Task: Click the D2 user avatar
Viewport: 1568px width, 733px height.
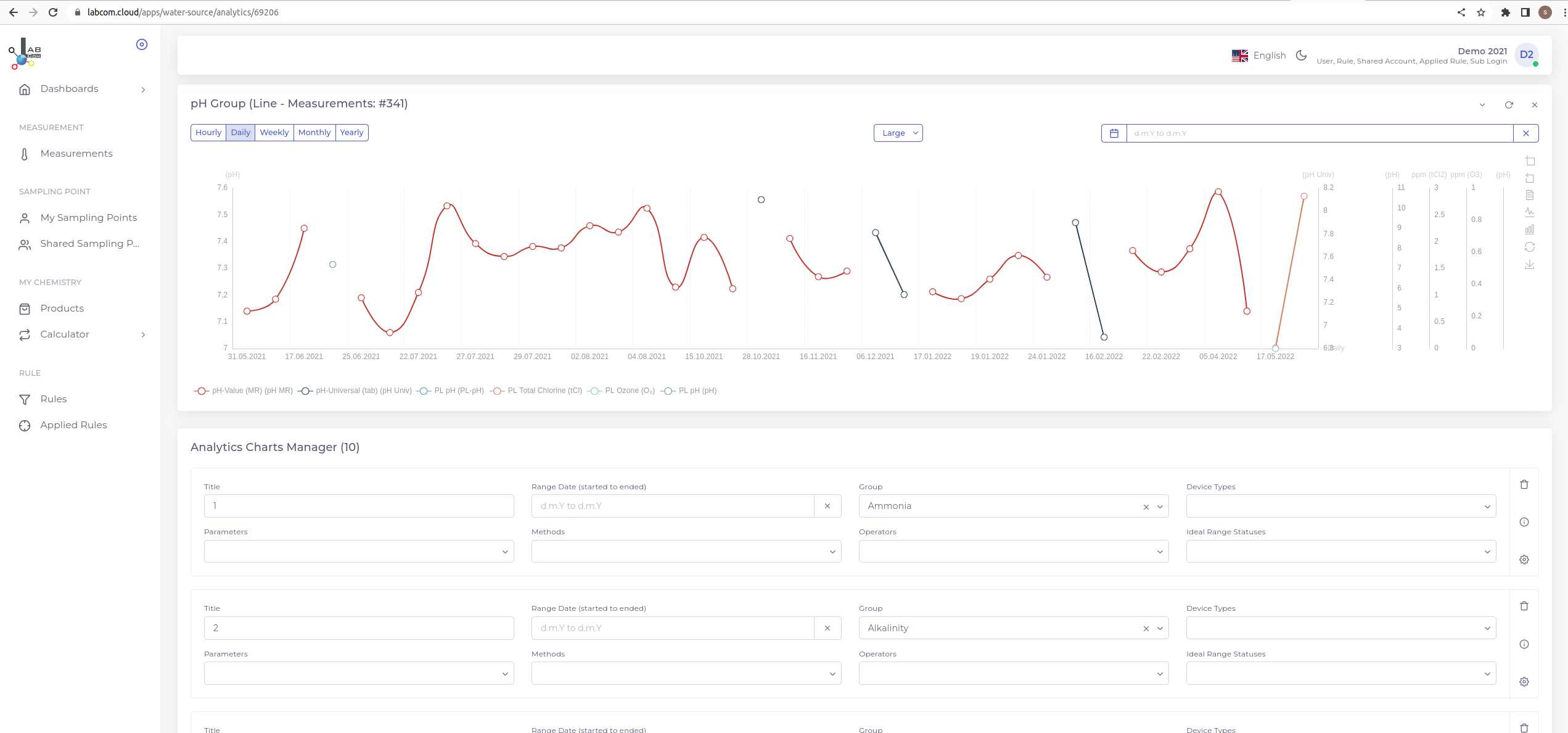Action: [1527, 55]
